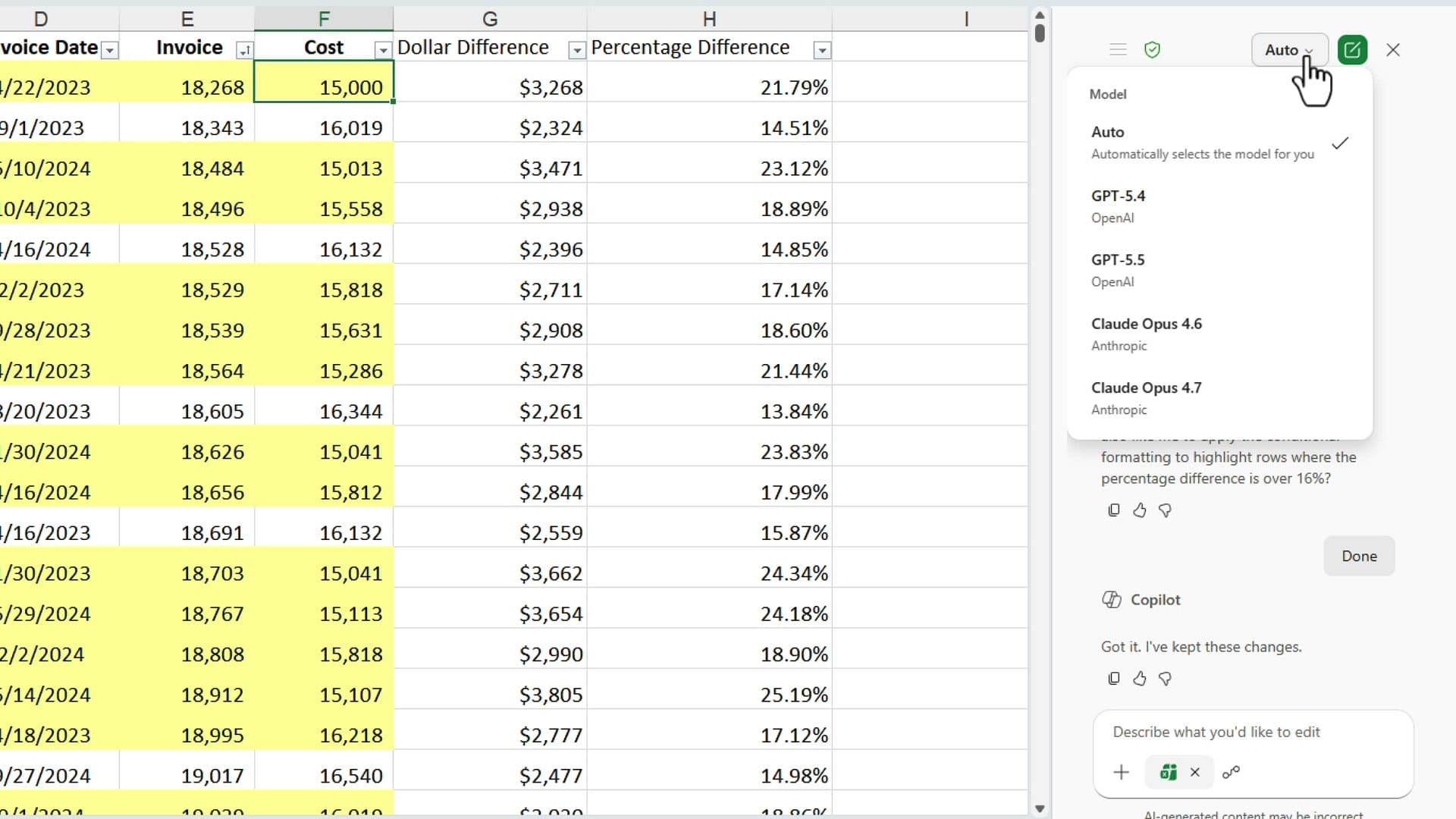This screenshot has width=1456, height=819.
Task: Click the Dollar Difference cell $3,585
Action: (x=490, y=446)
